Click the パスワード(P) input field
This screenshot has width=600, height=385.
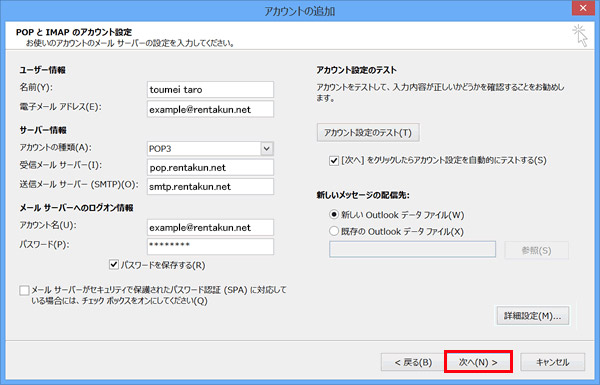click(x=210, y=246)
